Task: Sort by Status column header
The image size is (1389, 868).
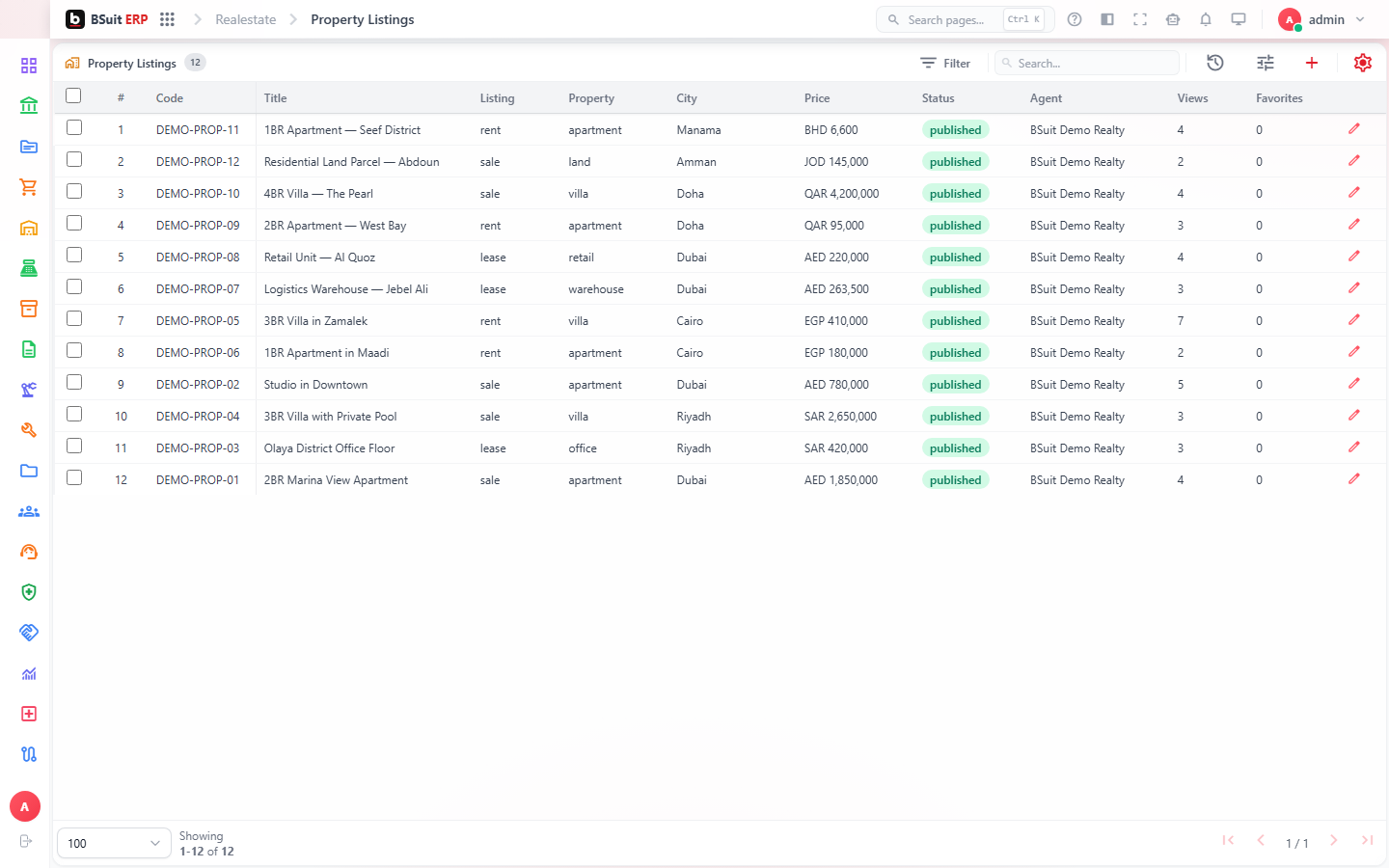Action: (x=938, y=98)
